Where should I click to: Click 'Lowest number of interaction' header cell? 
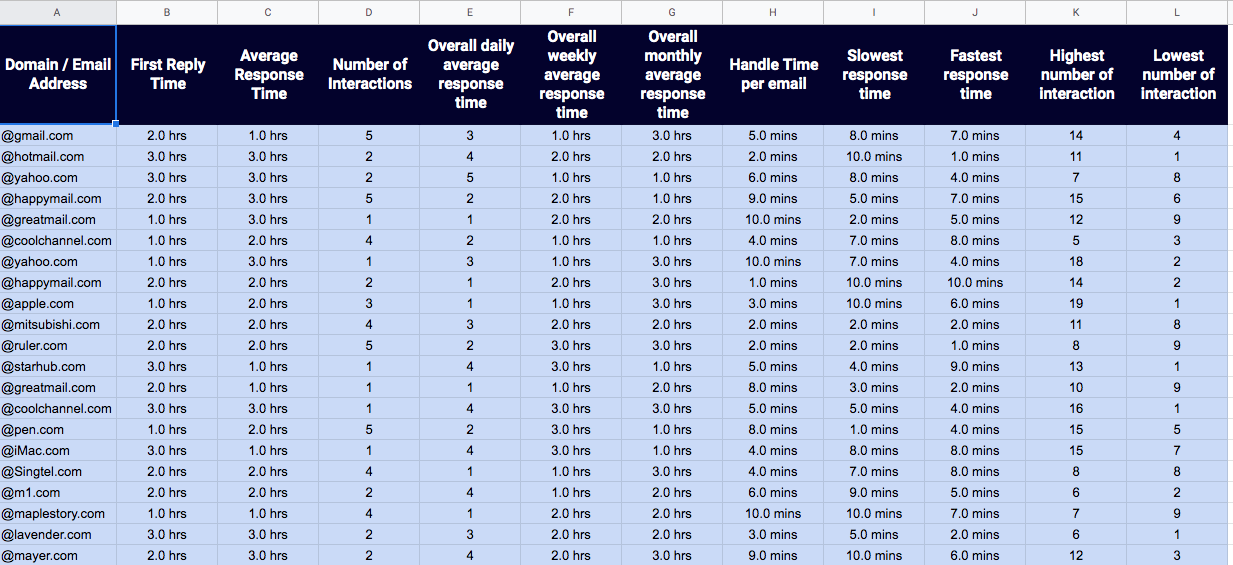(x=1177, y=74)
